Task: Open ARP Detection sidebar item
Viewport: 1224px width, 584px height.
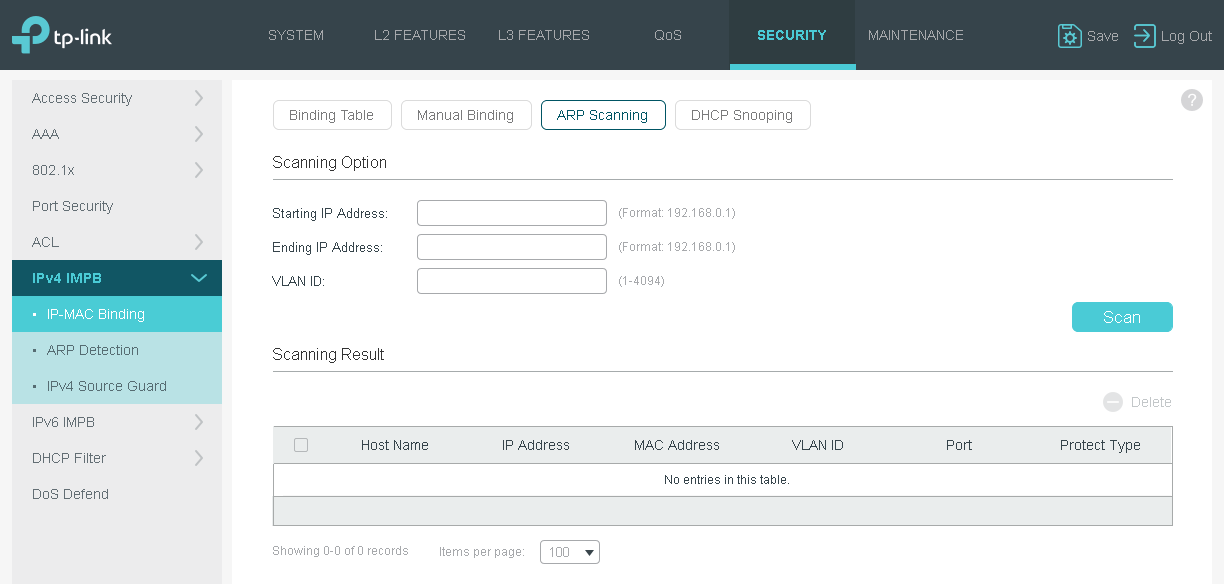Action: click(117, 350)
